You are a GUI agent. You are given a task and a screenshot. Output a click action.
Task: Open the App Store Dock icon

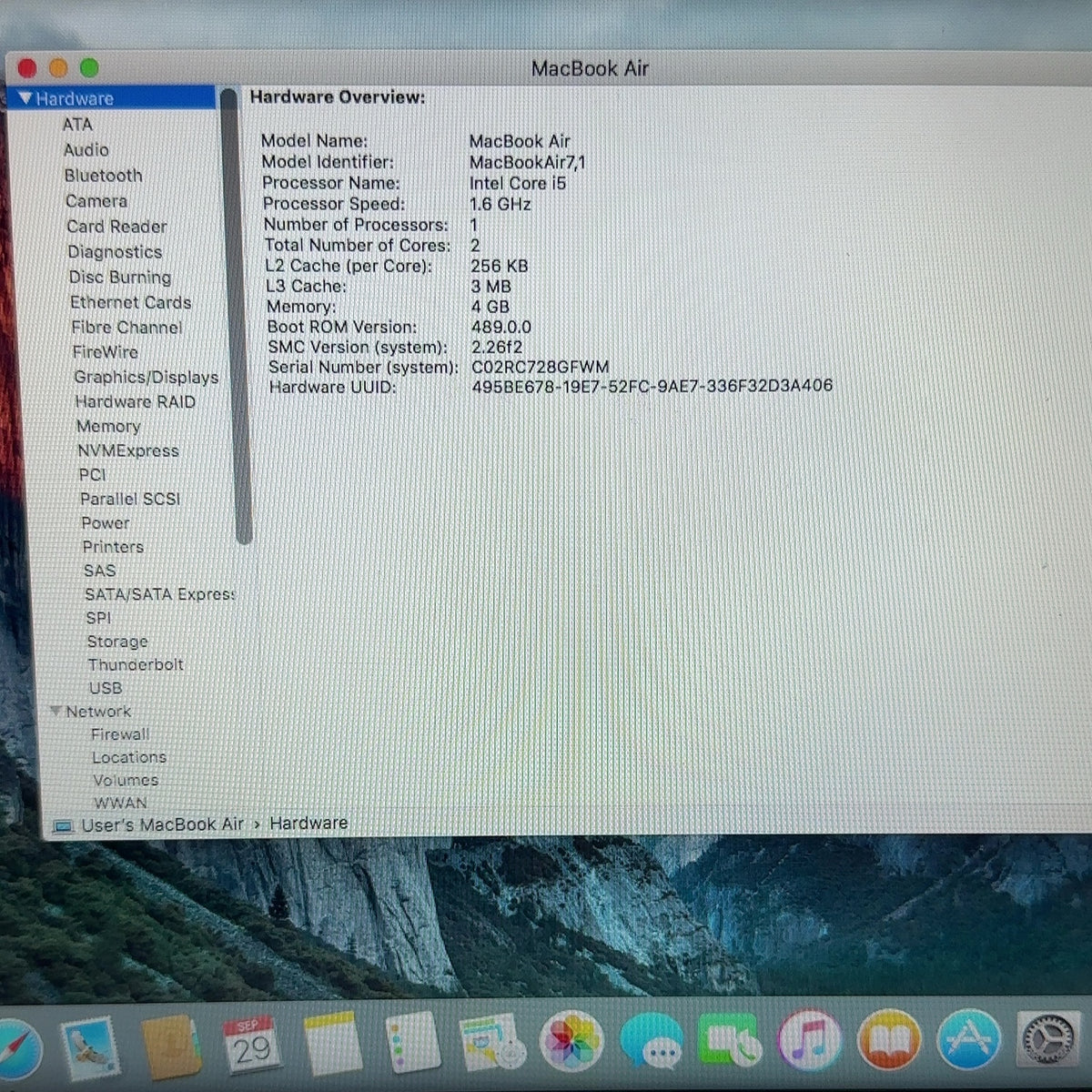pos(968,1038)
